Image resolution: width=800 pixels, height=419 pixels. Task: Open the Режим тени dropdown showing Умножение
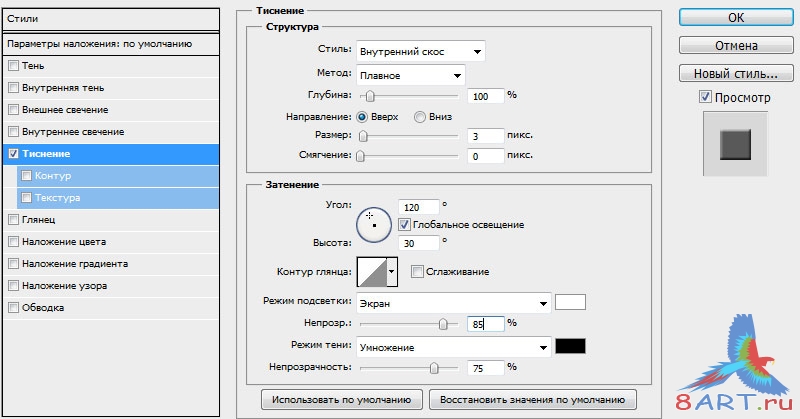point(454,348)
